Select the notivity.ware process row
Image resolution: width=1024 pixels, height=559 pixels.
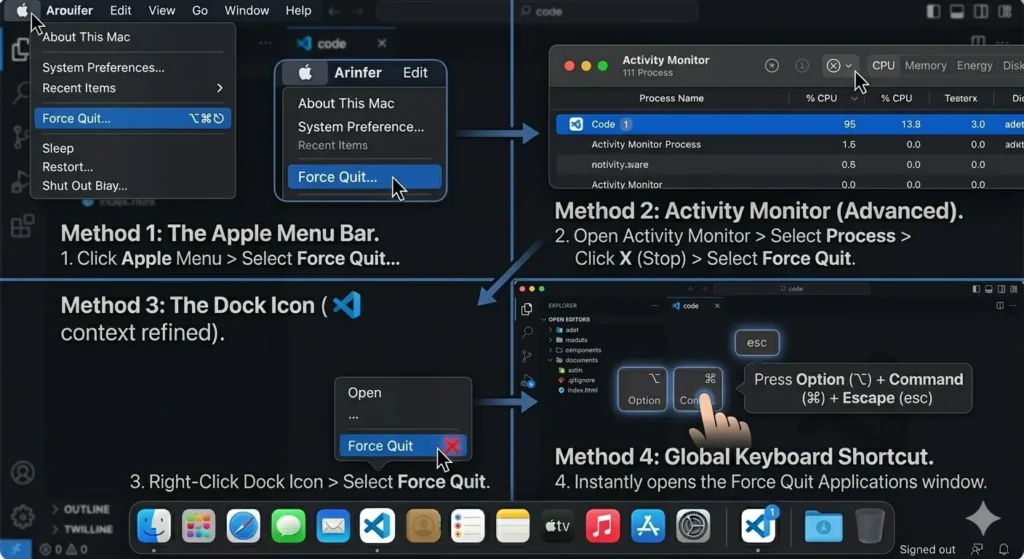click(789, 165)
